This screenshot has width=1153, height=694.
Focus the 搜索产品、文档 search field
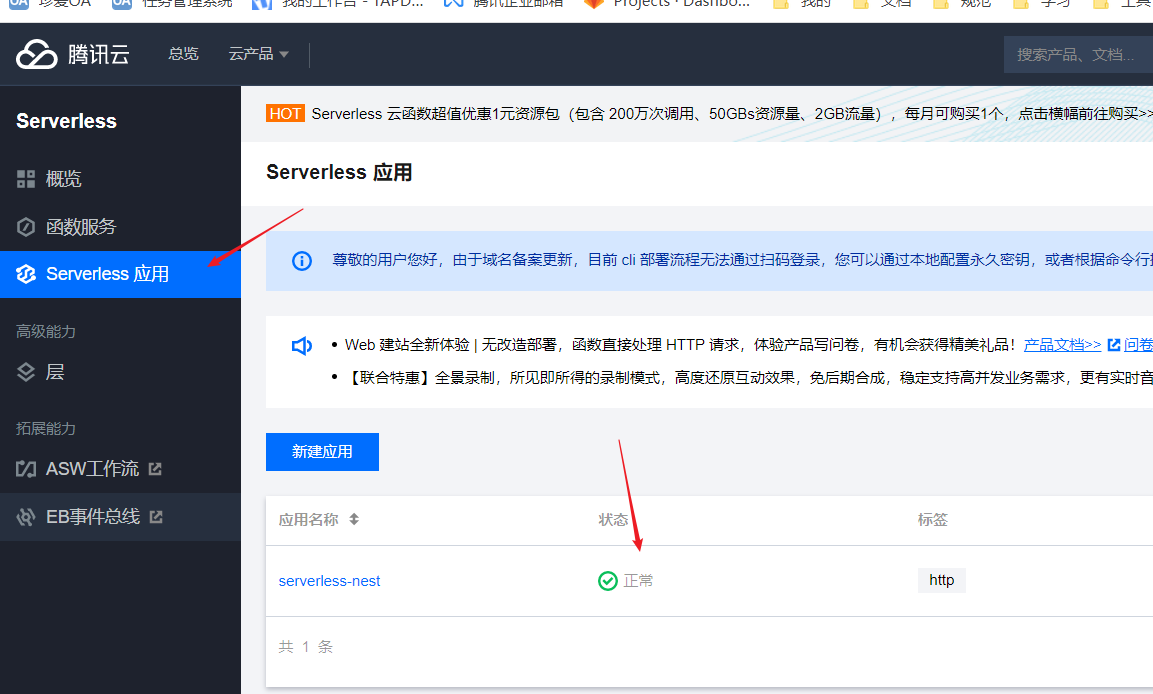[x=1078, y=54]
